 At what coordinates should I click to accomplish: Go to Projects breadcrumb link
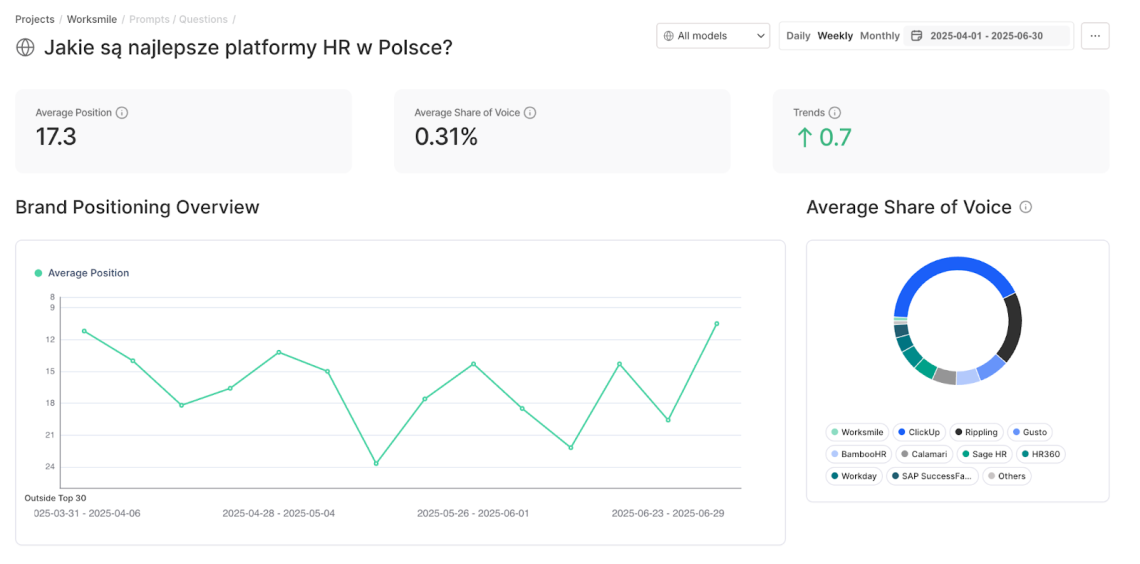point(34,19)
